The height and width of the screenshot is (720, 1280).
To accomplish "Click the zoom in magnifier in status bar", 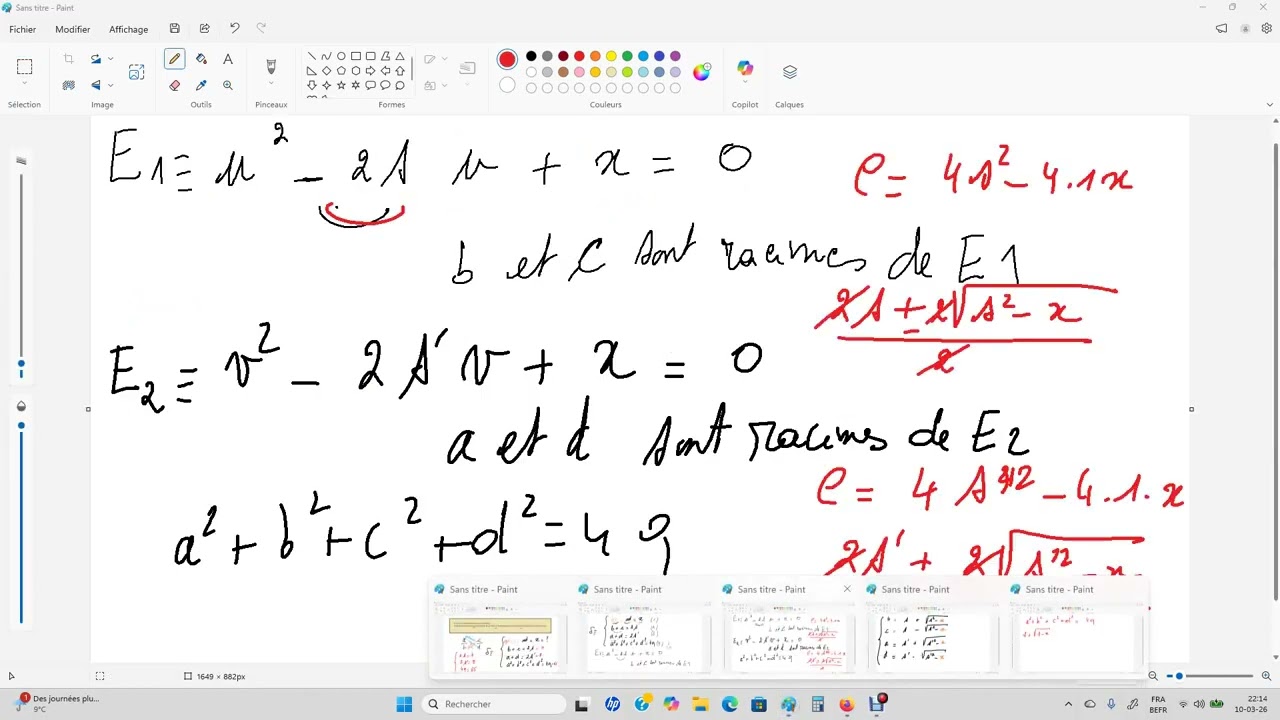I will pyautogui.click(x=1266, y=676).
